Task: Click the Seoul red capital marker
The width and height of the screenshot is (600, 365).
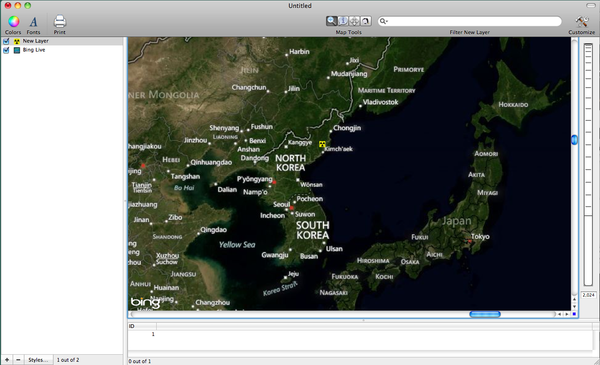Action: point(292,208)
